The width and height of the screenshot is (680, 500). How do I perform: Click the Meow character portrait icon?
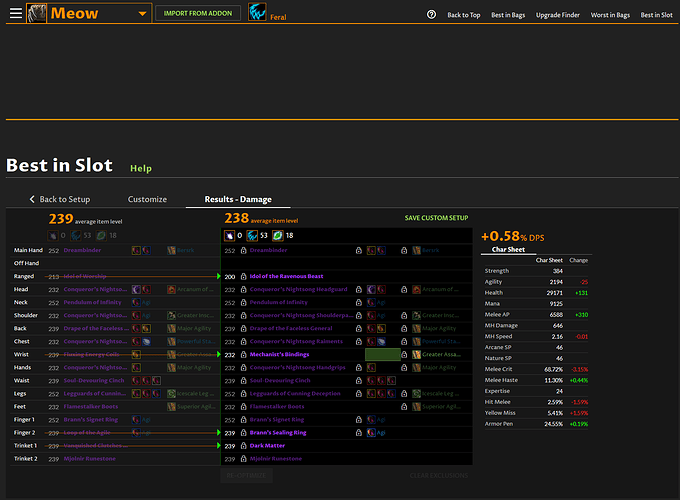pos(37,13)
